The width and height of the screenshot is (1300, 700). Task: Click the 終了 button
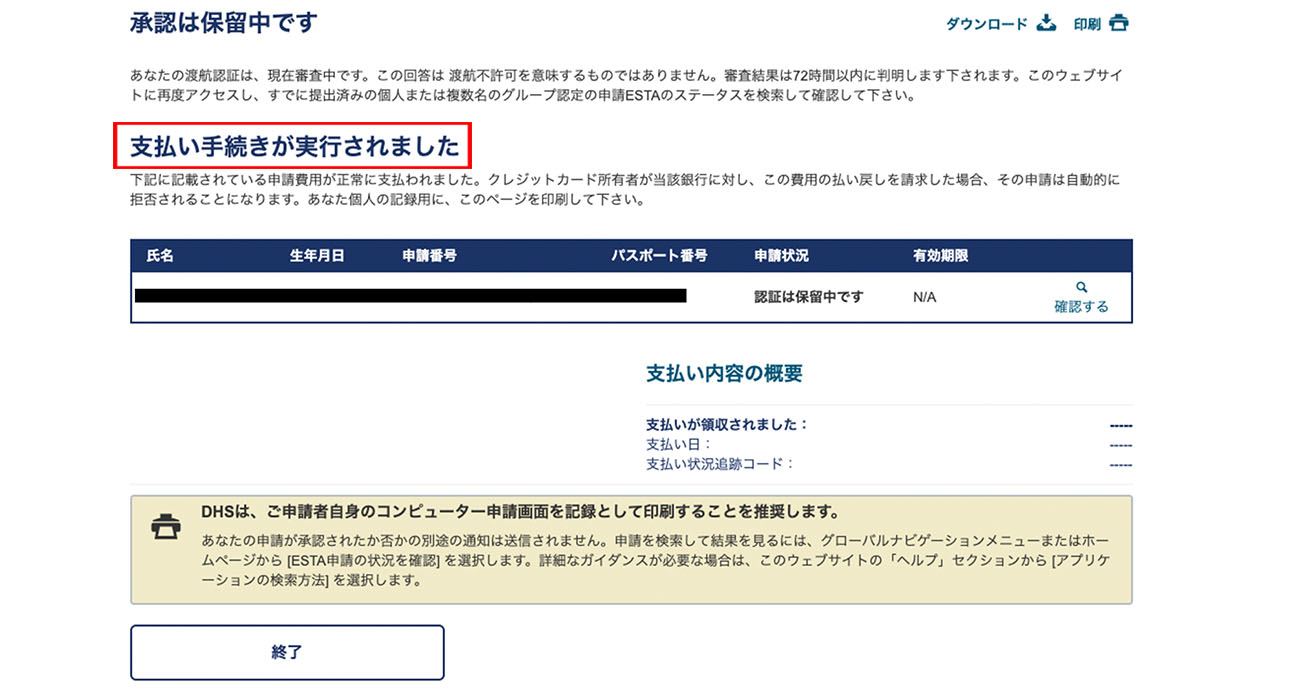point(287,652)
